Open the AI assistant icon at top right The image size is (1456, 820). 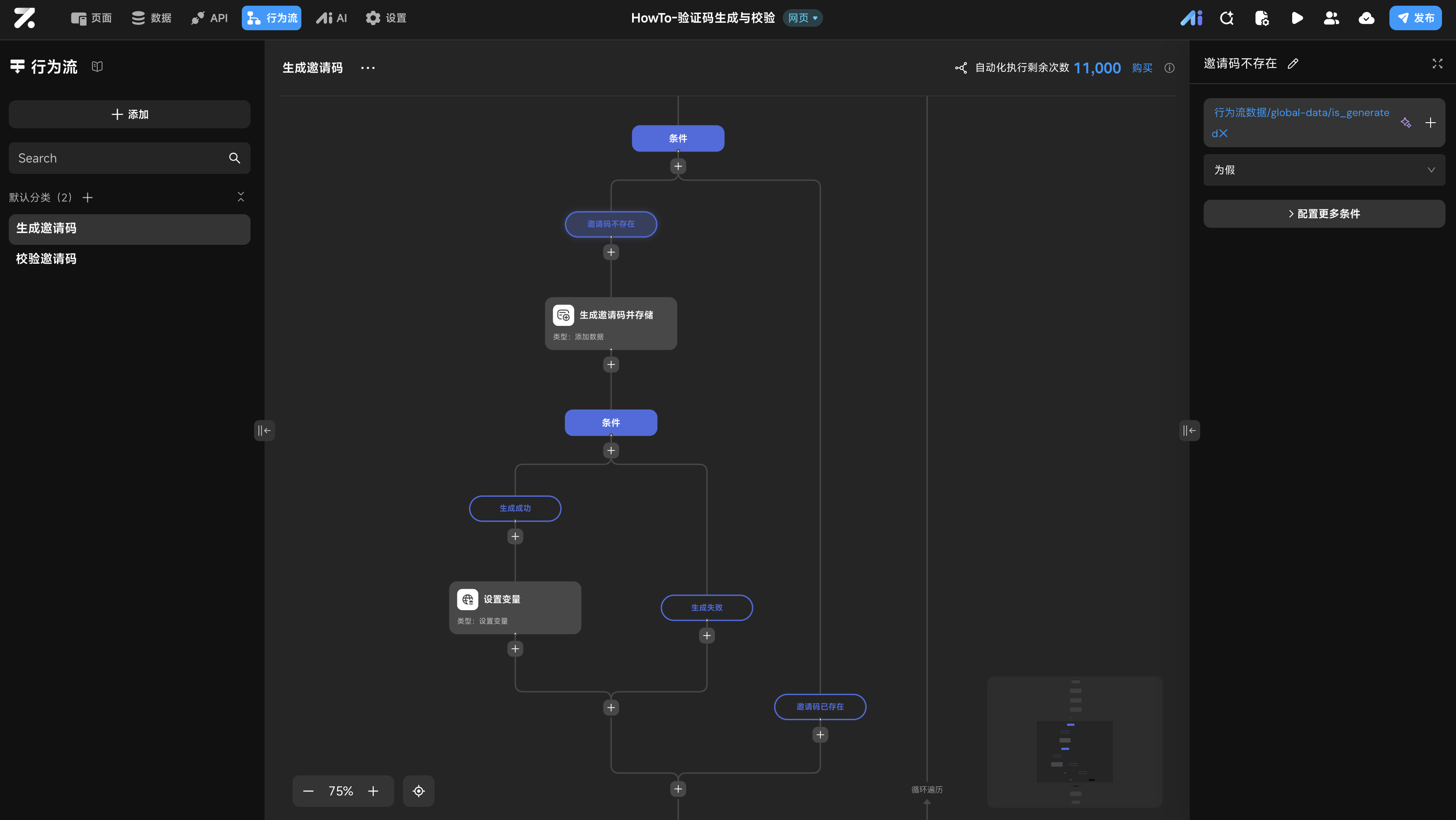click(1191, 18)
